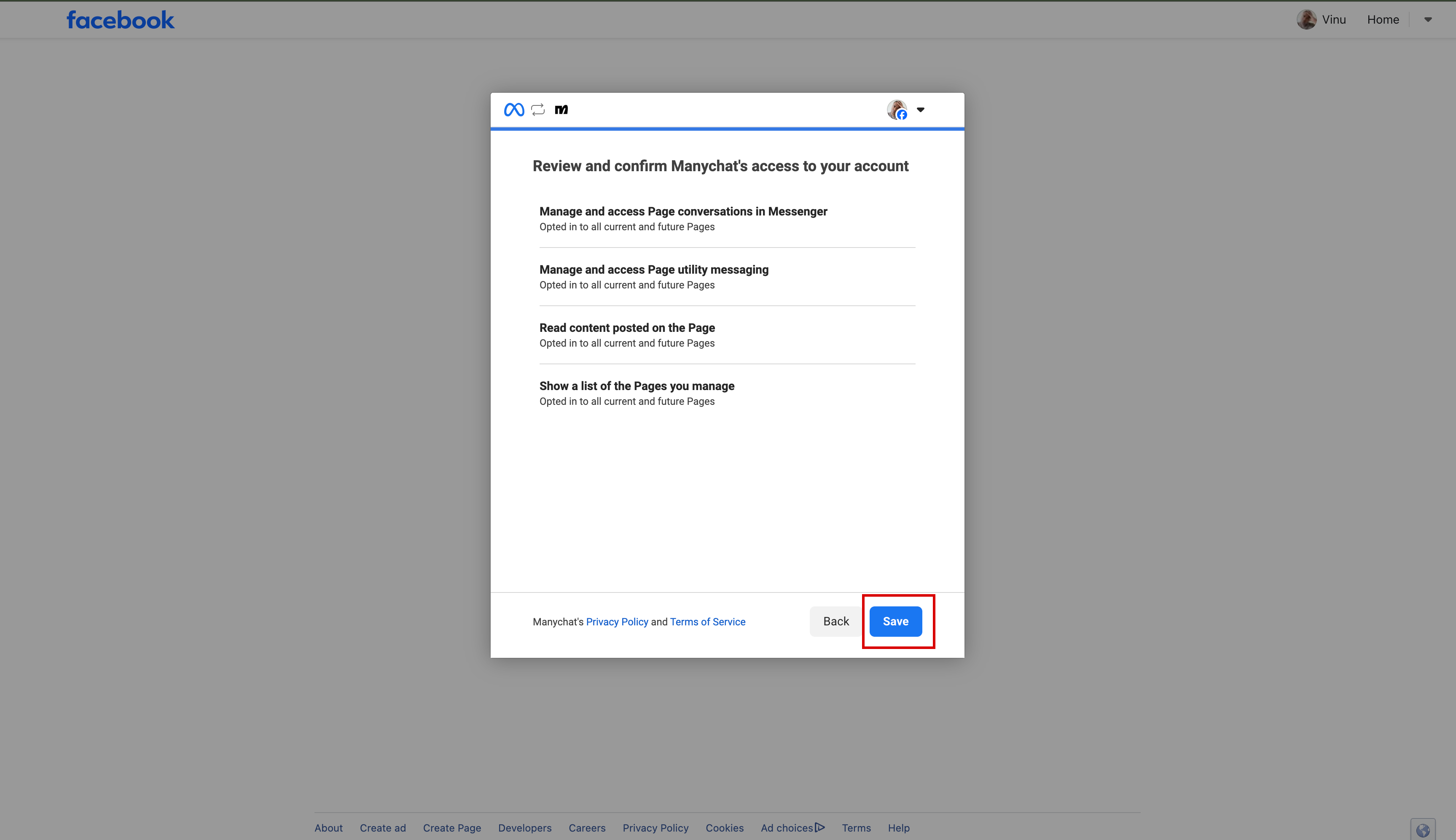This screenshot has width=1456, height=840.
Task: Click Vinu in the top navigation bar
Action: pos(1334,19)
